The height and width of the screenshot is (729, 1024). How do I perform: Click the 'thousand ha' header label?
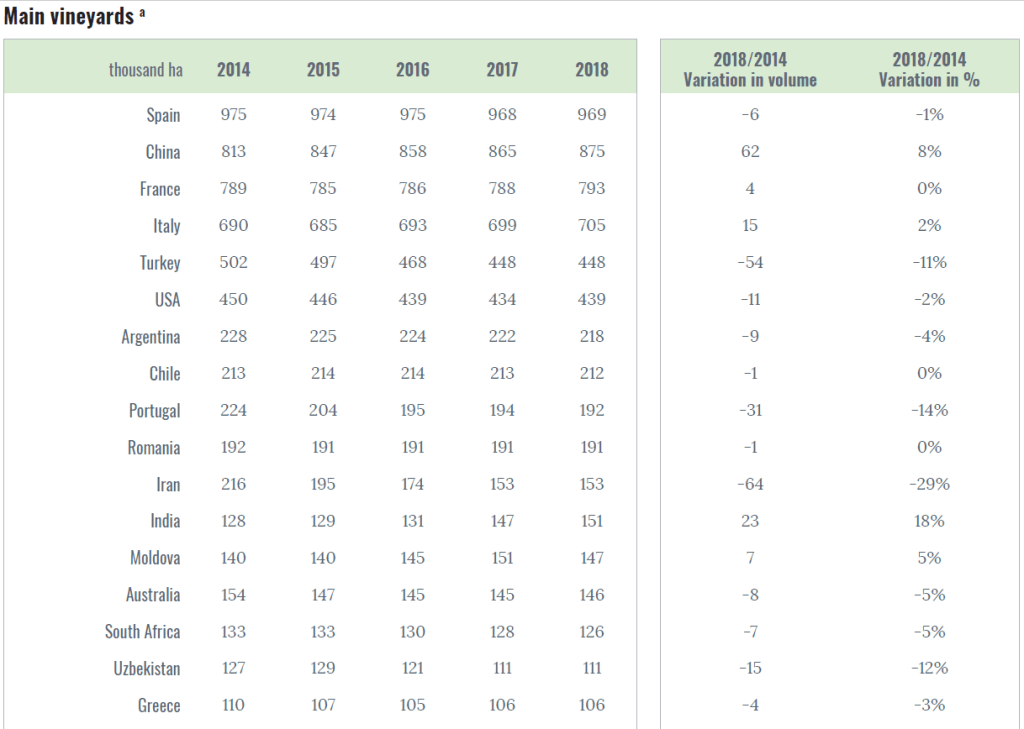pyautogui.click(x=145, y=70)
